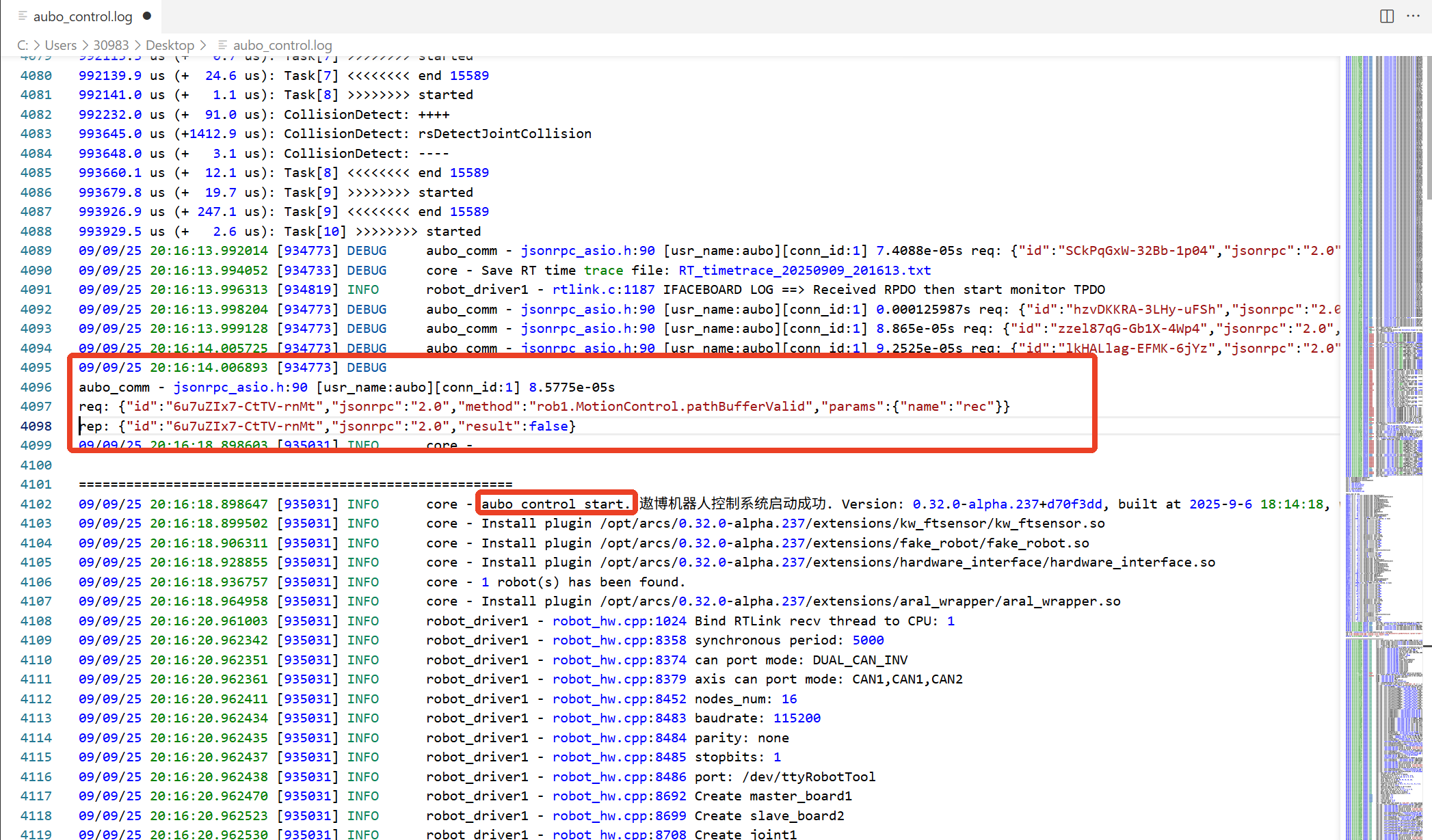Open the C: breadcrumb dropdown
Image resolution: width=1432 pixels, height=840 pixels.
(23, 45)
